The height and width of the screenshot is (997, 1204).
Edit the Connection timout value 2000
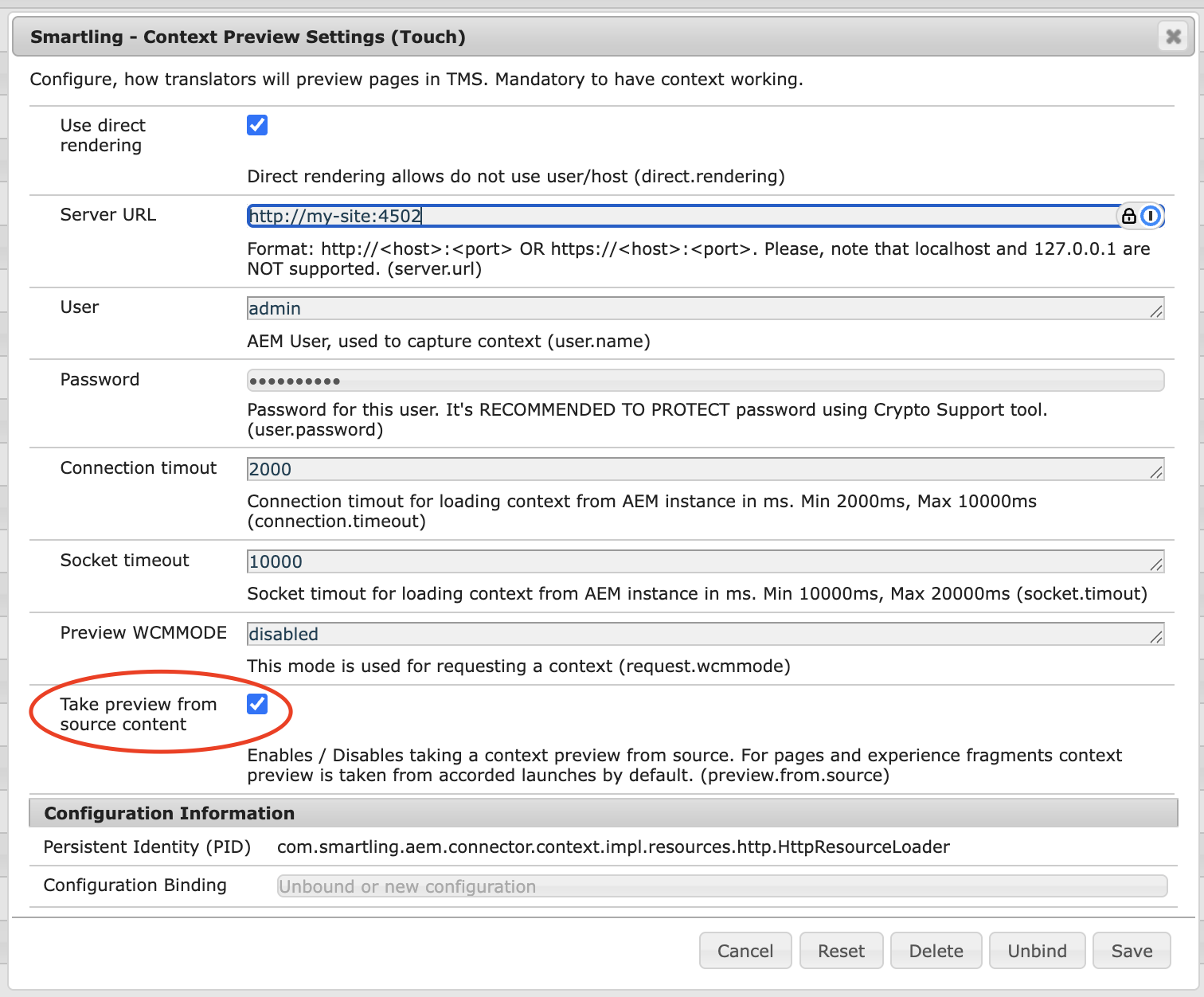coord(637,469)
